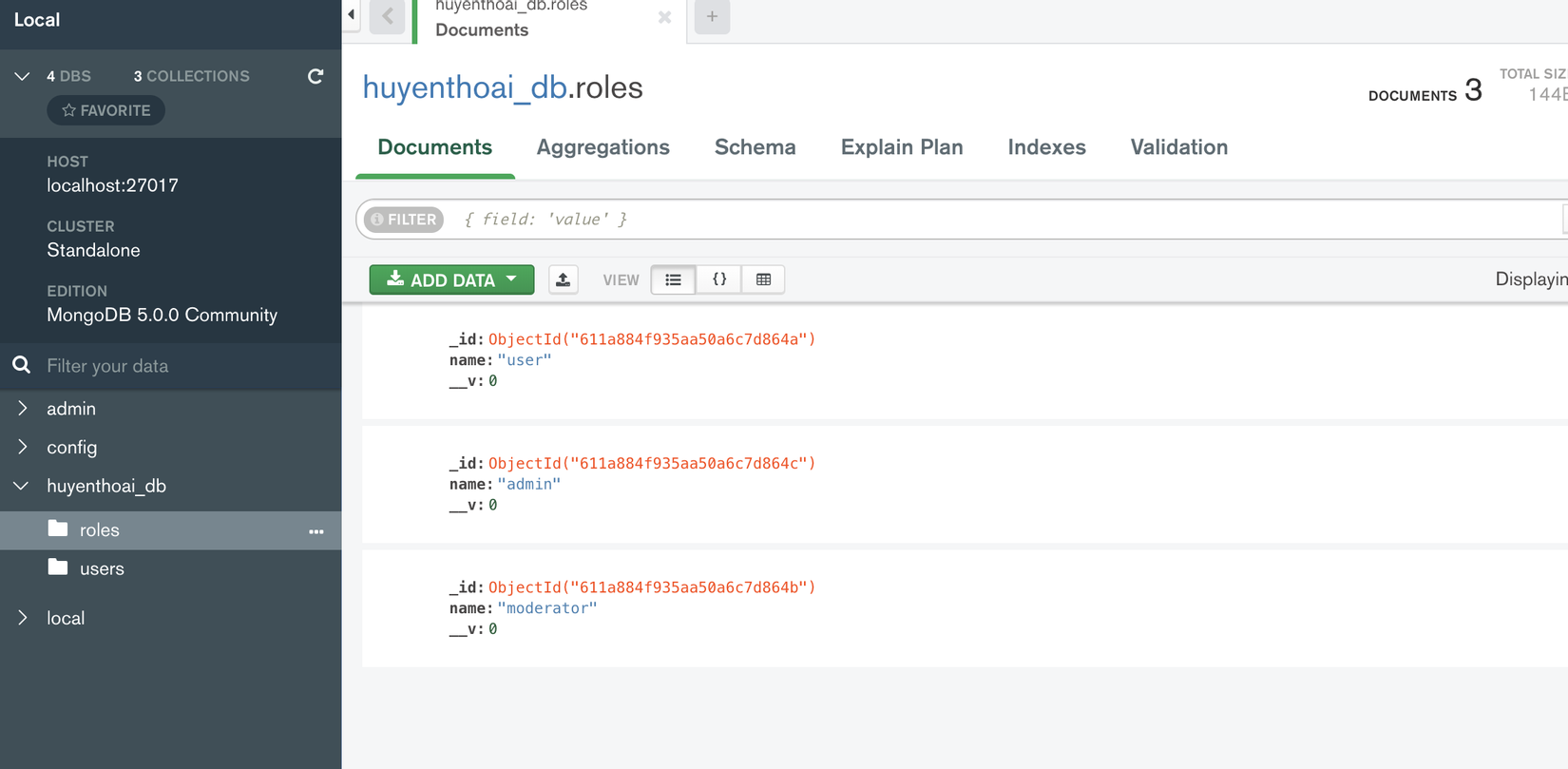Expand the admin database
This screenshot has width=1568, height=769.
[23, 408]
